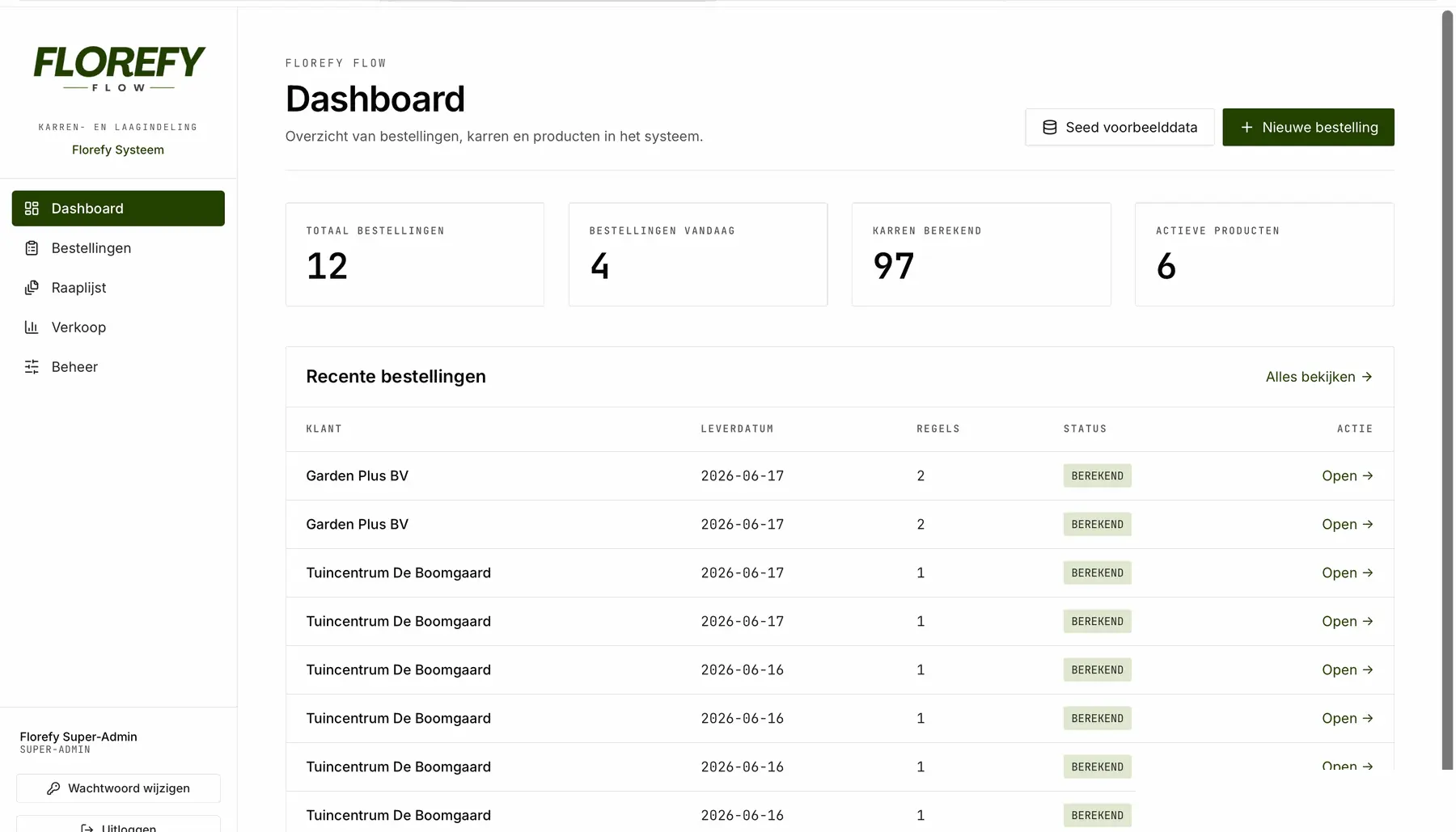1456x832 pixels.
Task: Open first Garden Plus BV order
Action: 1347,476
